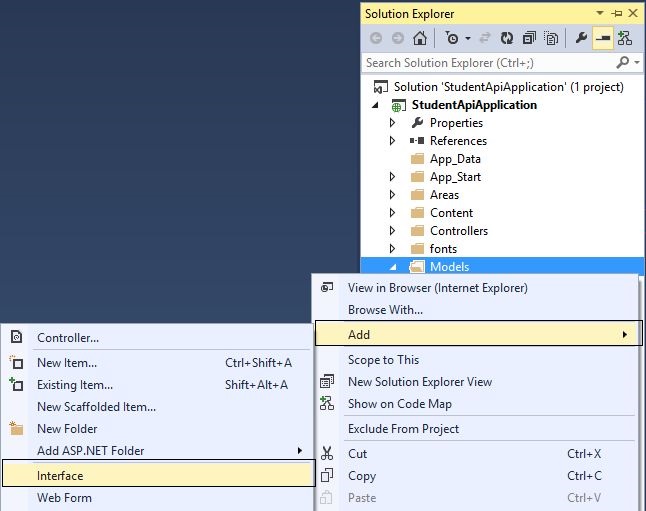The image size is (646, 511).
Task: Choose New Item... in Add submenu
Action: tap(157, 363)
